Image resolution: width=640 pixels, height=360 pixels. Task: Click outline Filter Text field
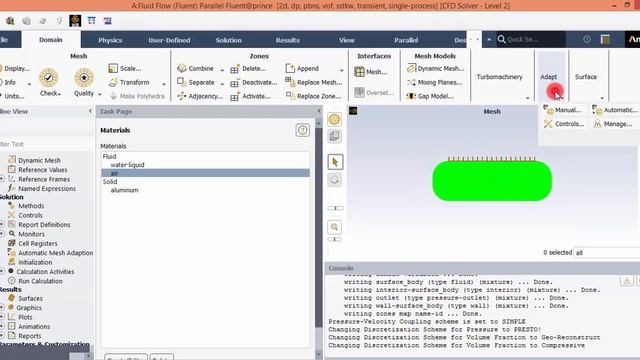pos(46,144)
